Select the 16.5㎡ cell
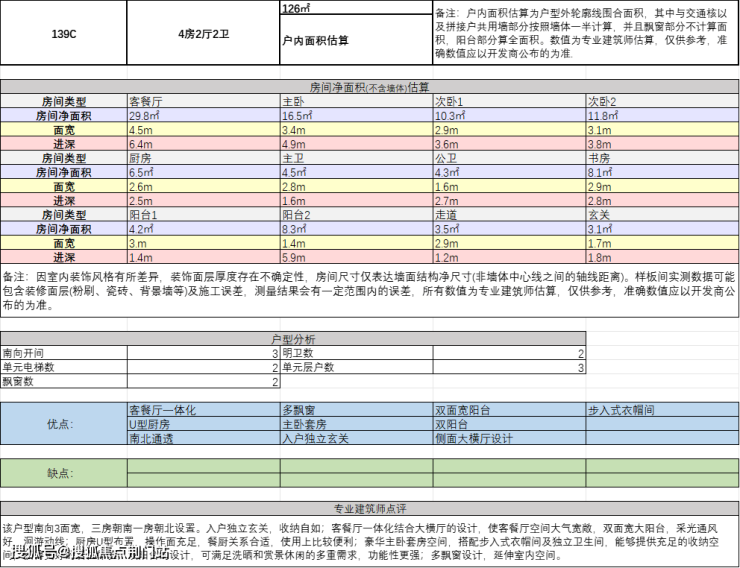 [357, 116]
